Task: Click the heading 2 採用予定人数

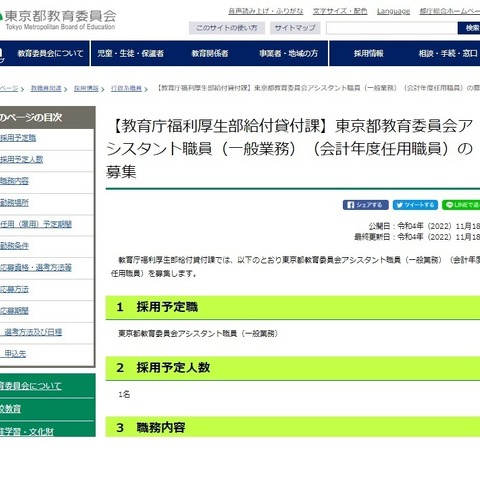Action: pos(163,368)
